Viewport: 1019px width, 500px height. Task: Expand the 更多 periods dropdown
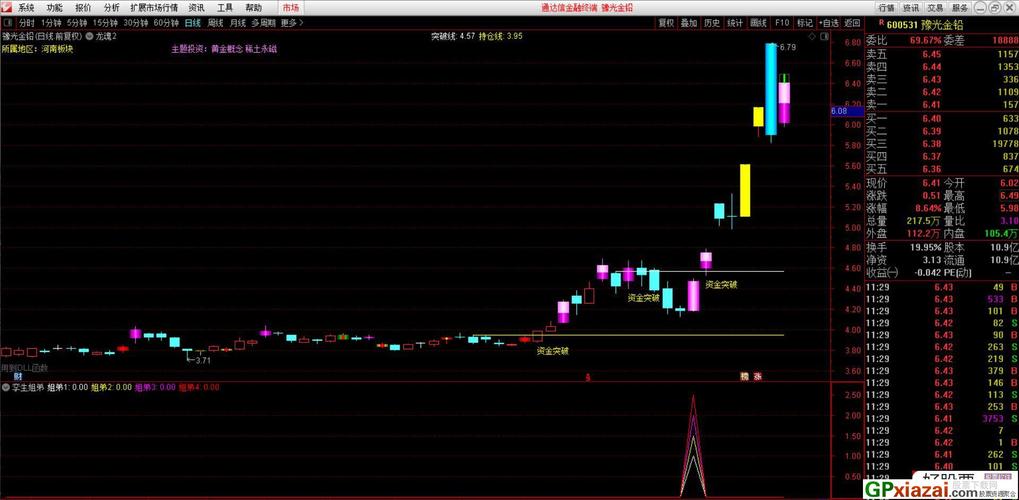tap(292, 23)
